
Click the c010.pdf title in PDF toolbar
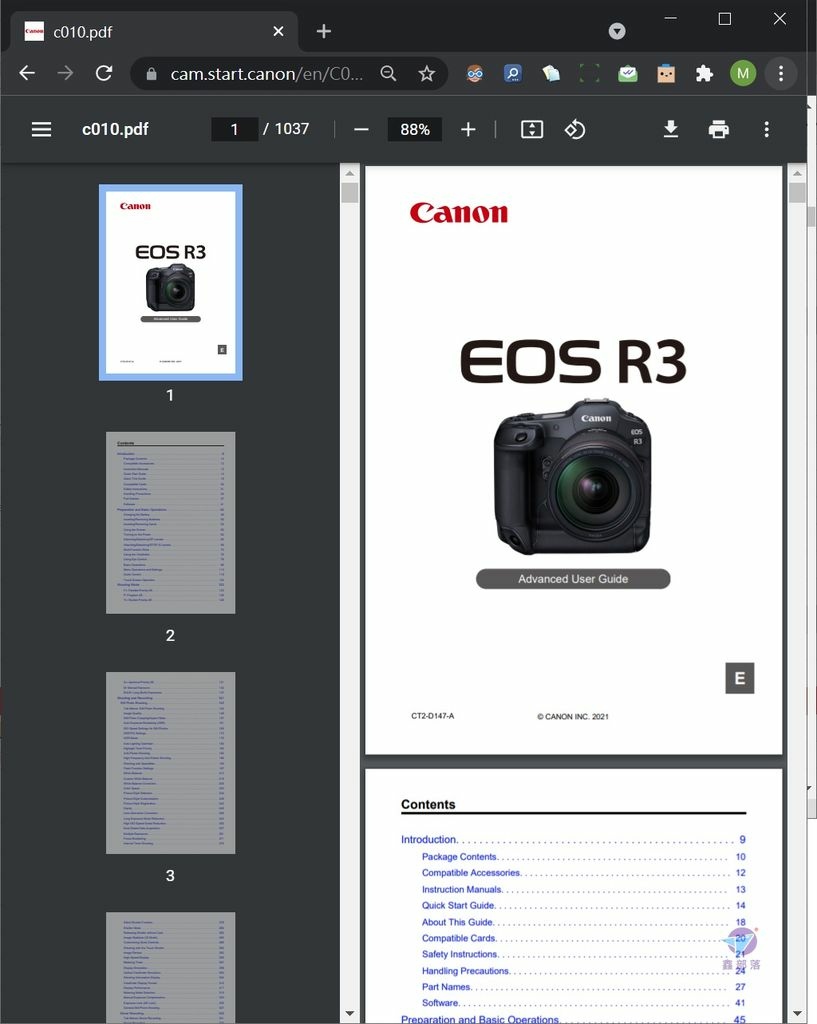pyautogui.click(x=115, y=129)
